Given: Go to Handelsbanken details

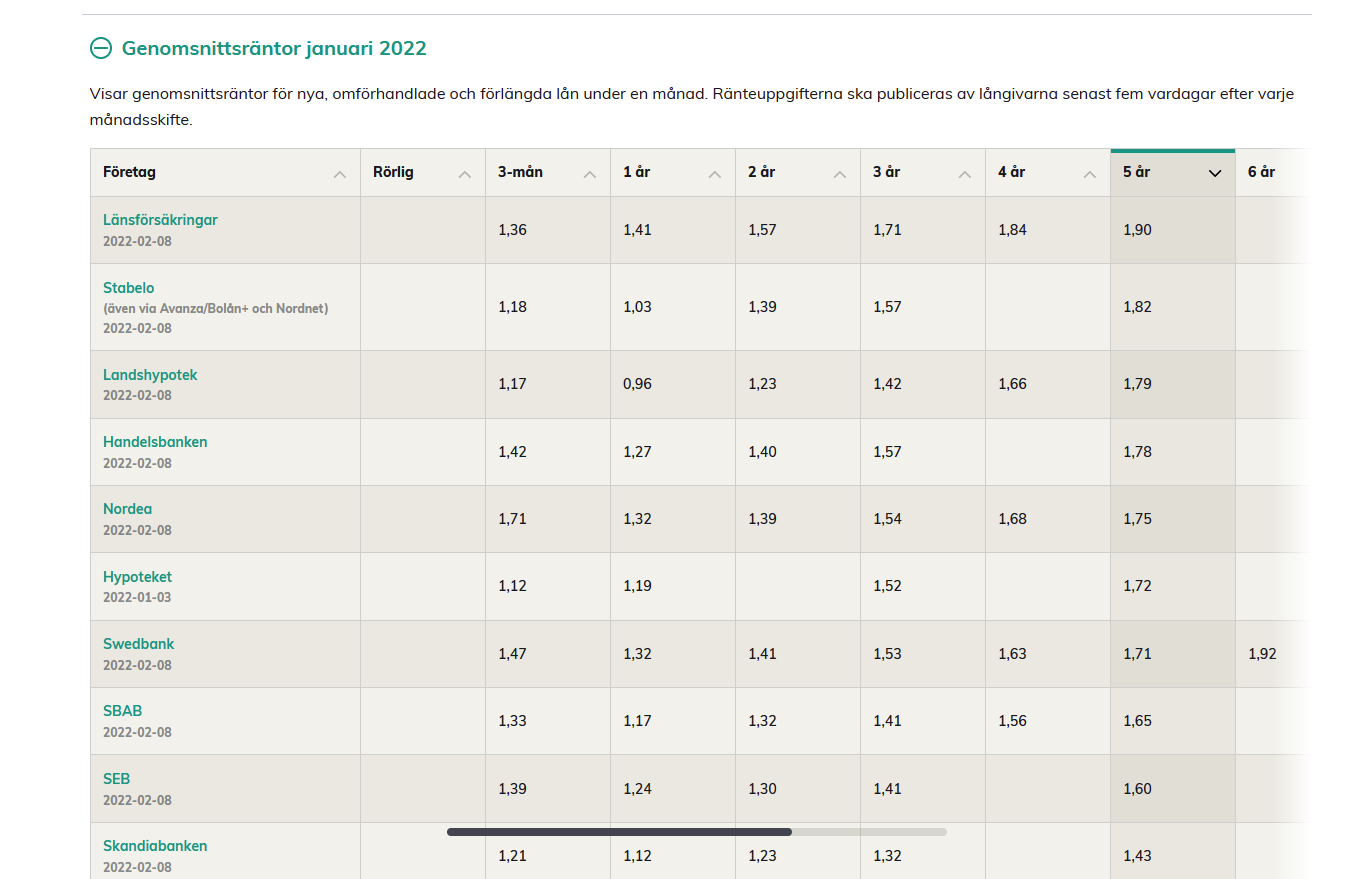Looking at the screenshot, I should [x=155, y=442].
